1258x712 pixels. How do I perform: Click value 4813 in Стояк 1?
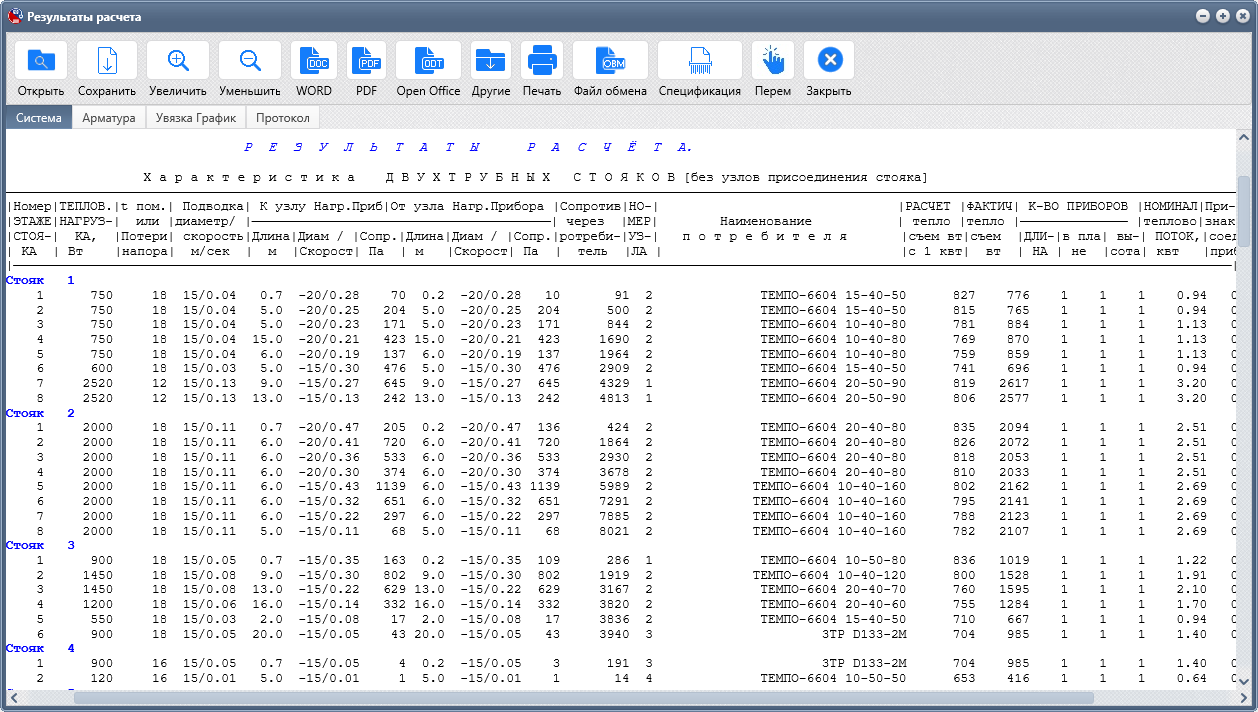click(615, 398)
